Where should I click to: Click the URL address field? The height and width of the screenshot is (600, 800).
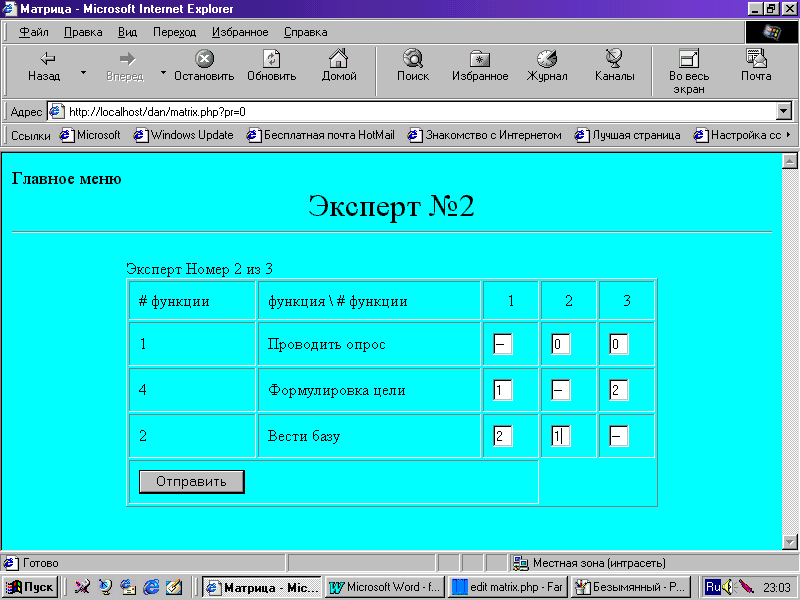click(421, 111)
